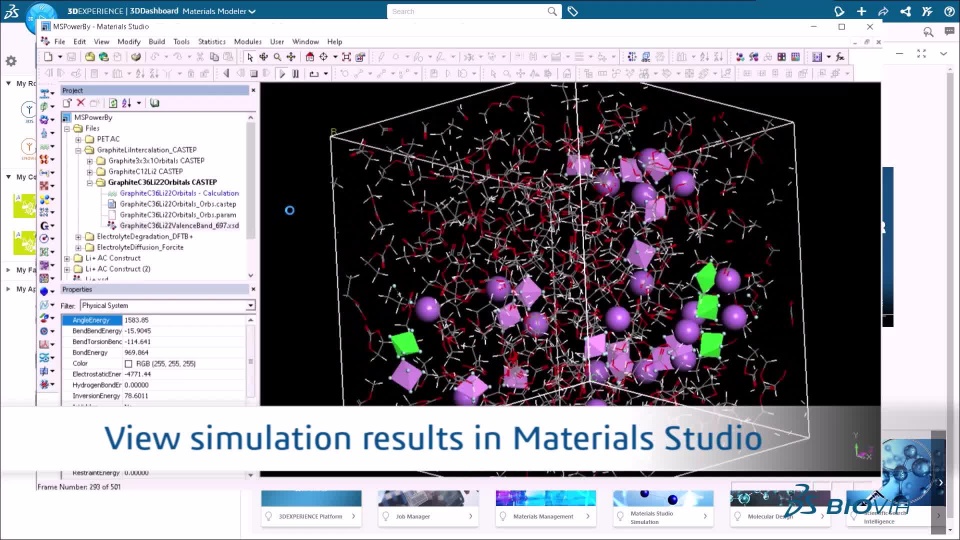This screenshot has width=960, height=540.
Task: Click the animation Stop square button
Action: 253,73
